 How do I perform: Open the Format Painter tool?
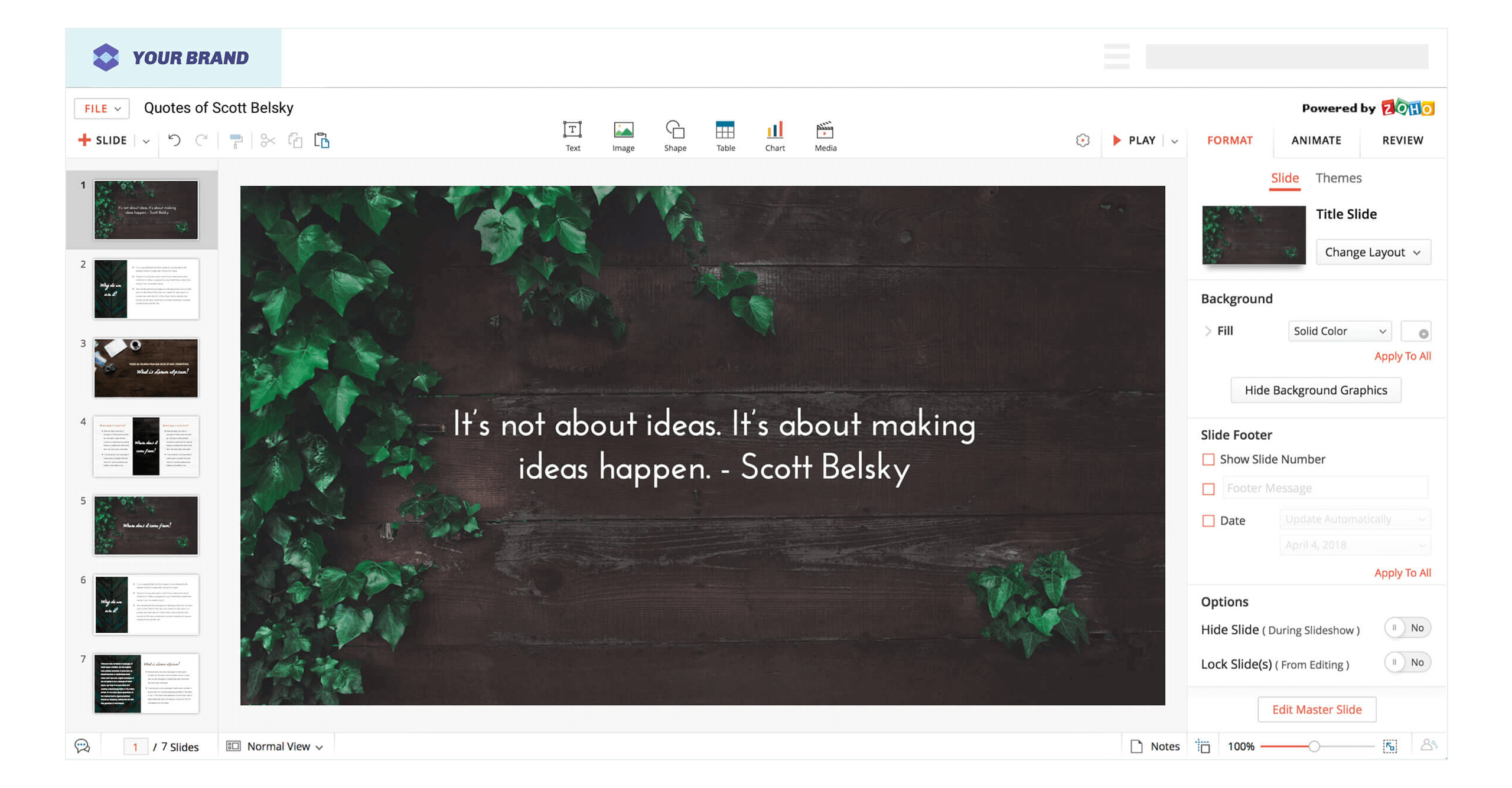click(x=236, y=140)
